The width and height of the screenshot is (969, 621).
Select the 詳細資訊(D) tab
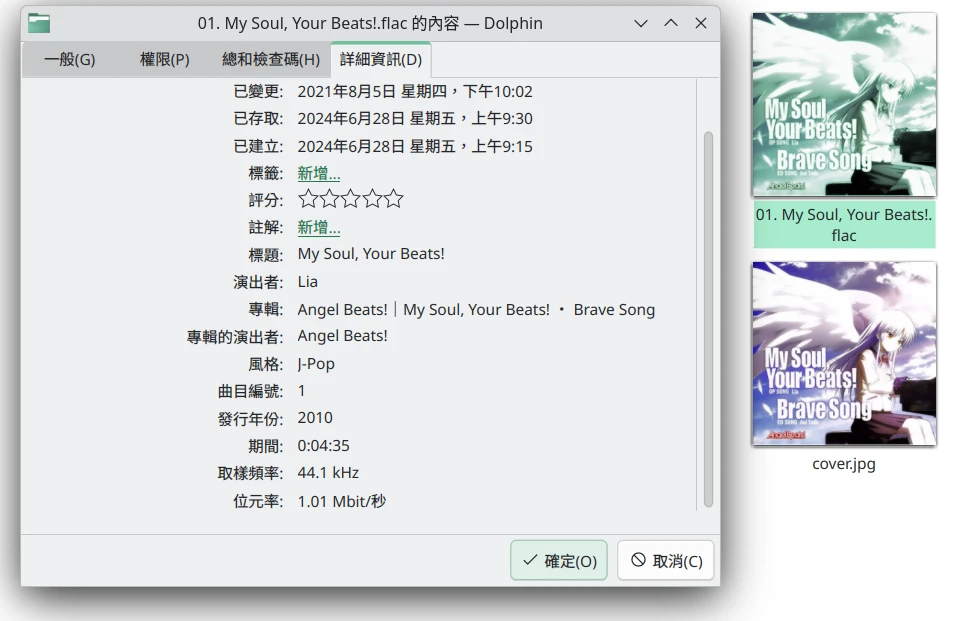point(381,59)
